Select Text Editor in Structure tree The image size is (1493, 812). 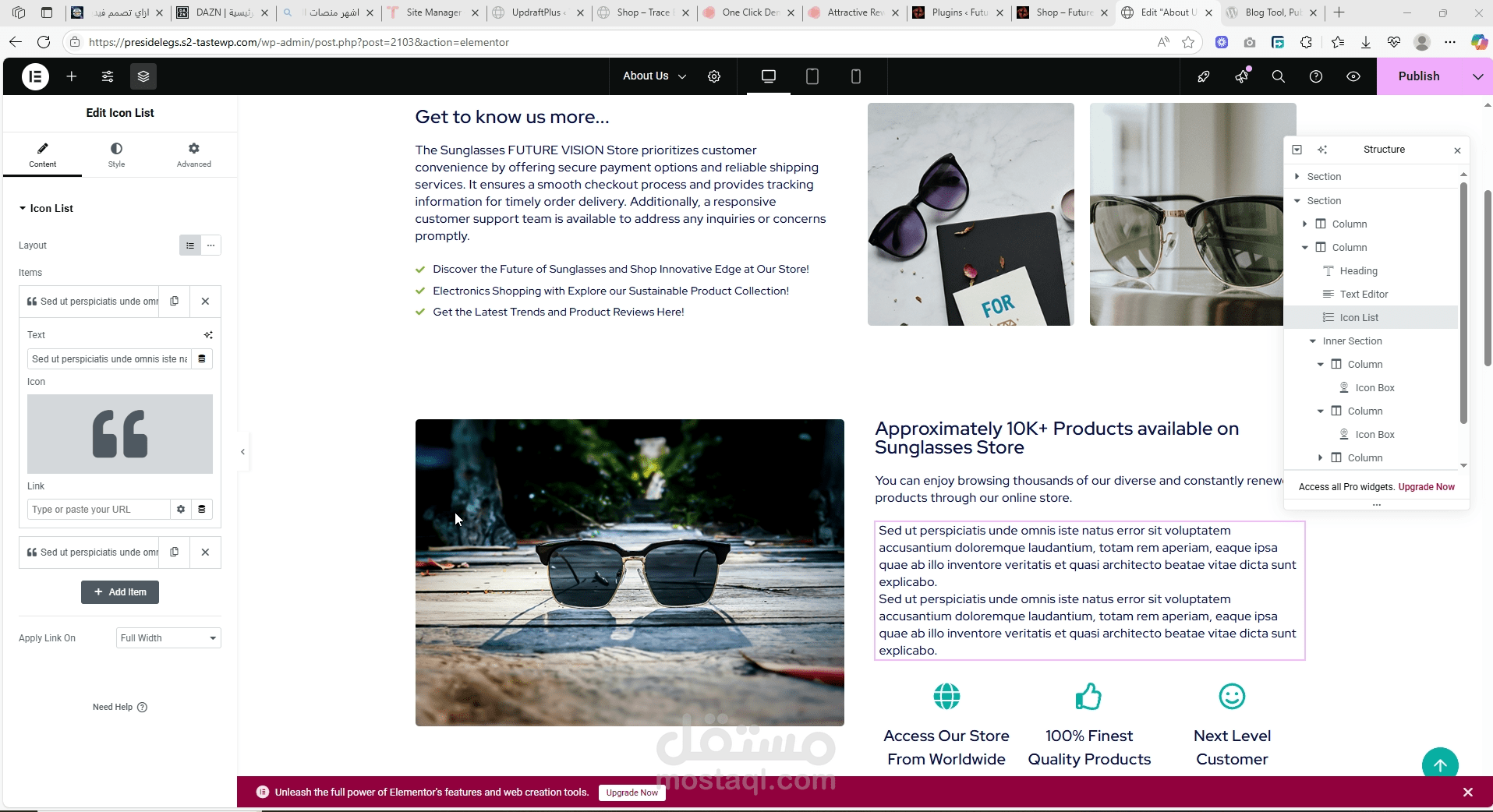pyautogui.click(x=1364, y=295)
